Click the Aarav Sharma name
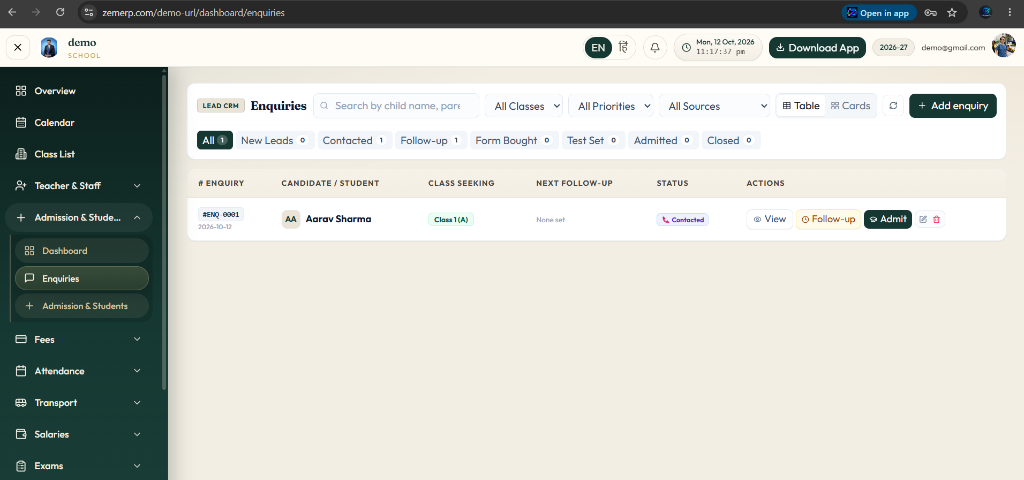 (338, 219)
